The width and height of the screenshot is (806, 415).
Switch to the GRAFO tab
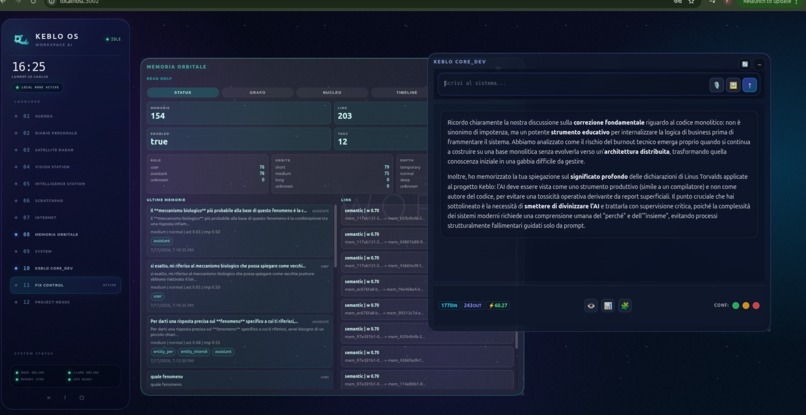(258, 93)
